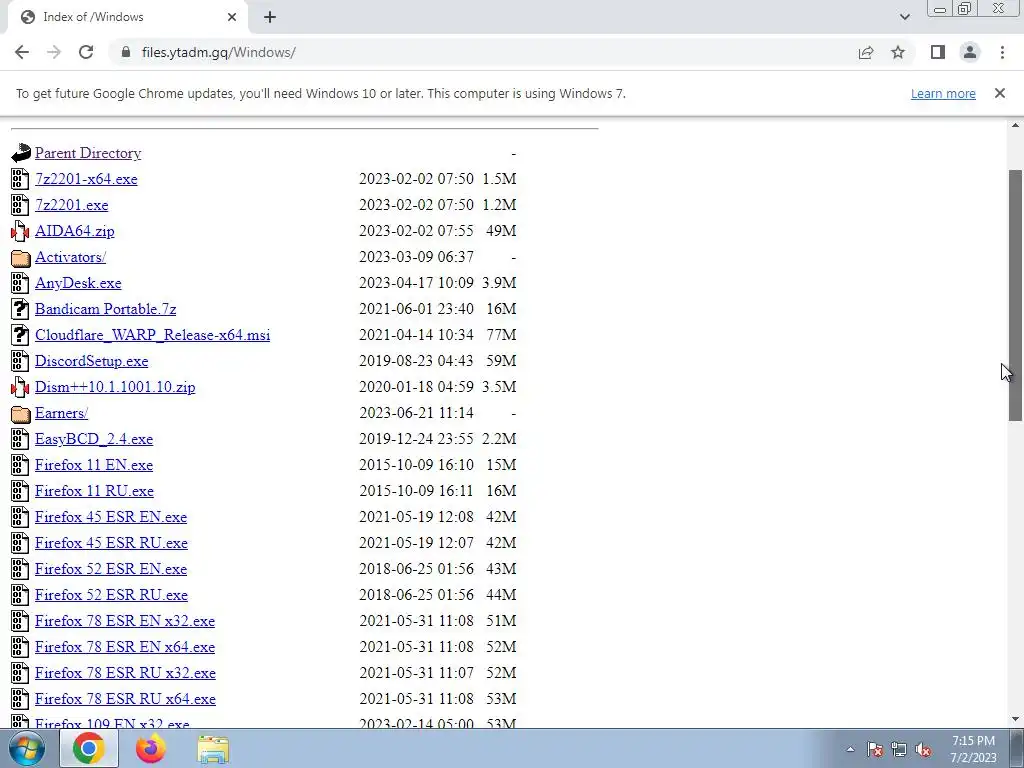The width and height of the screenshot is (1024, 768).
Task: Click the page vertical scrollbar thumb
Action: click(x=1015, y=295)
